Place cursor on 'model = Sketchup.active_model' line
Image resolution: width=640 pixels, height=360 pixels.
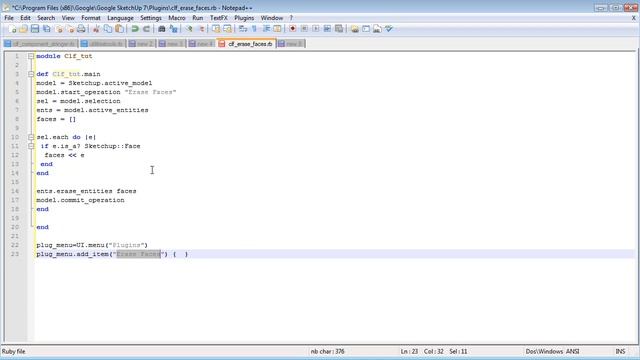click(94, 83)
